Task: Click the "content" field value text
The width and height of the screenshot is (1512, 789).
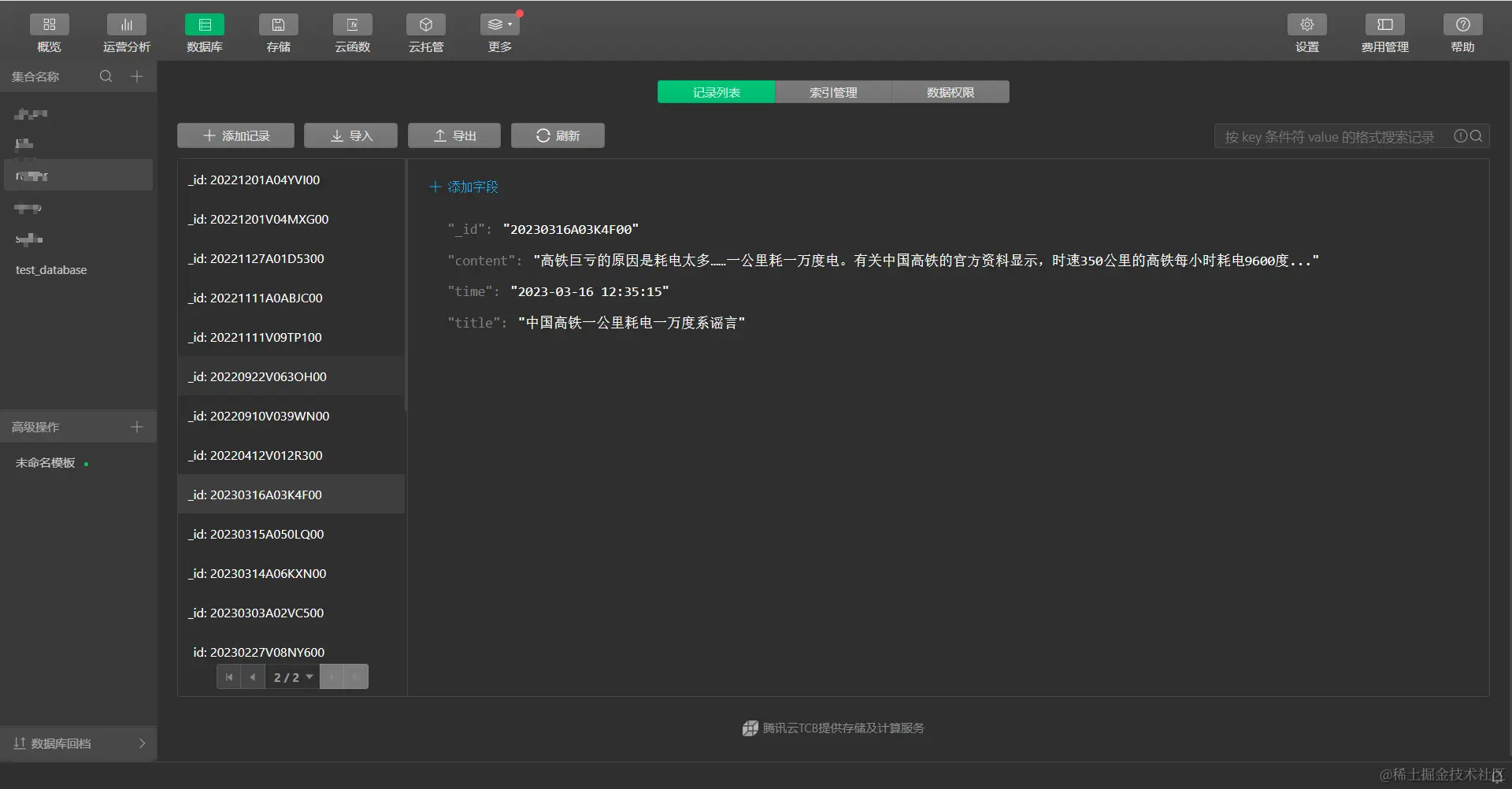Action: [926, 261]
